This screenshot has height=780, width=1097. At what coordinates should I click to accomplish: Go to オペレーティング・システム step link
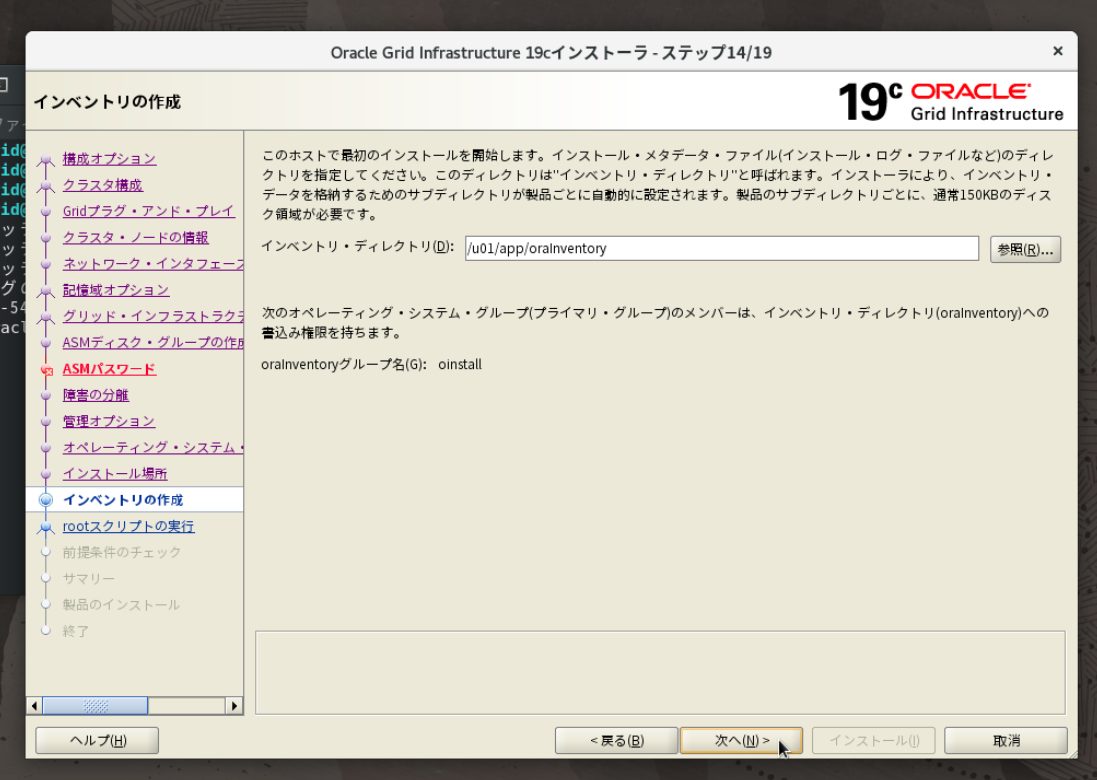(x=153, y=448)
